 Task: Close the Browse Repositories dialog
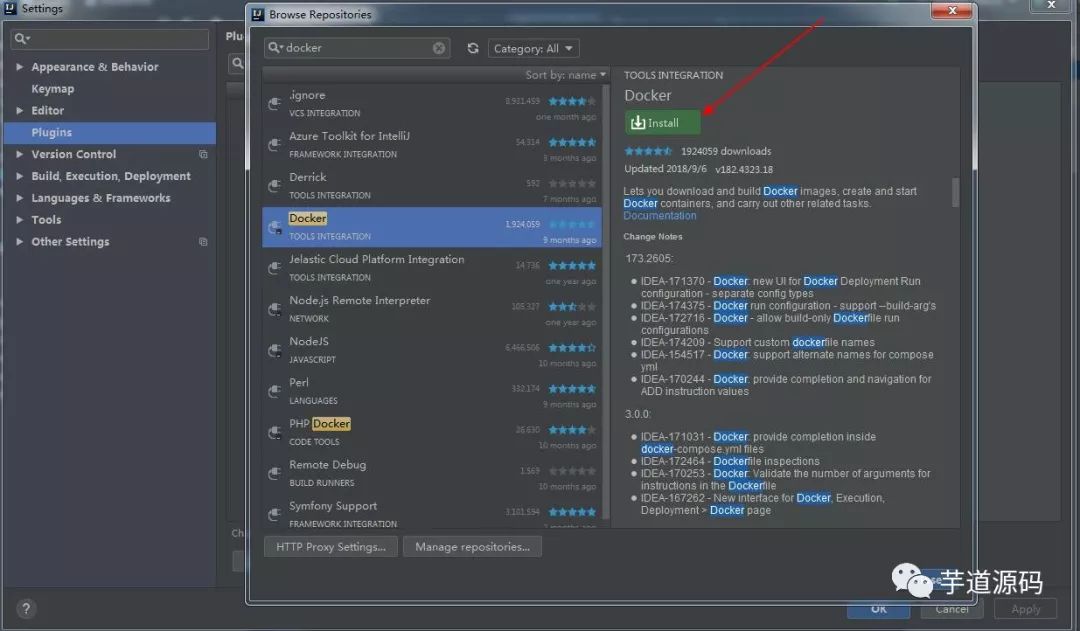click(x=952, y=10)
